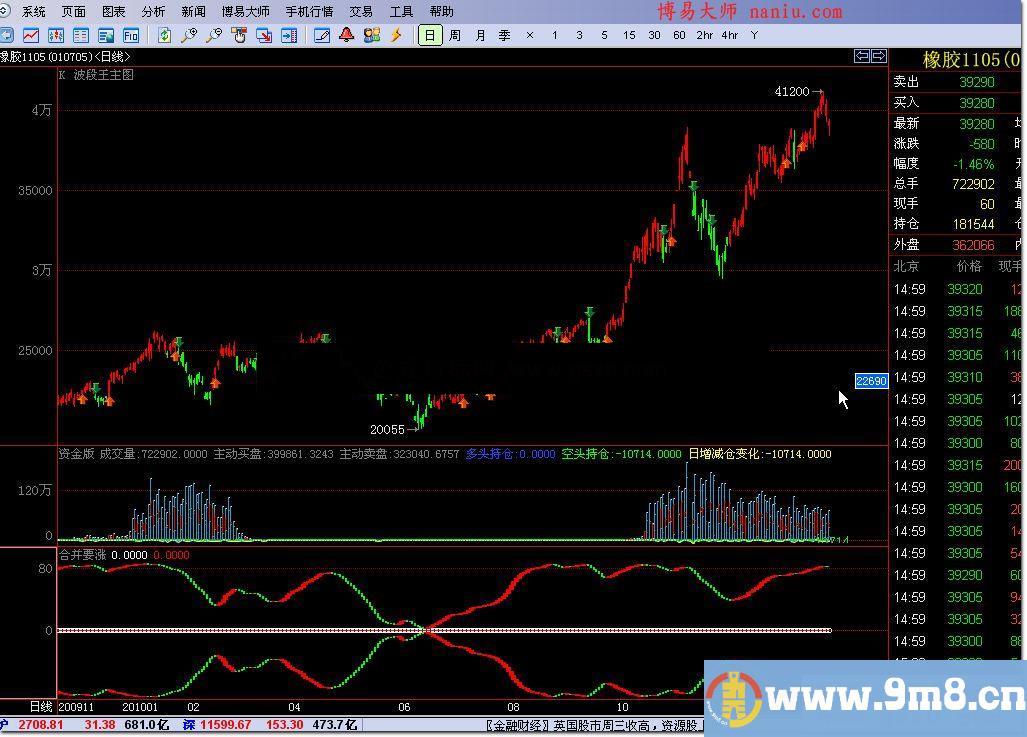The width and height of the screenshot is (1027, 737).
Task: Open the 图表 menu
Action: [113, 12]
